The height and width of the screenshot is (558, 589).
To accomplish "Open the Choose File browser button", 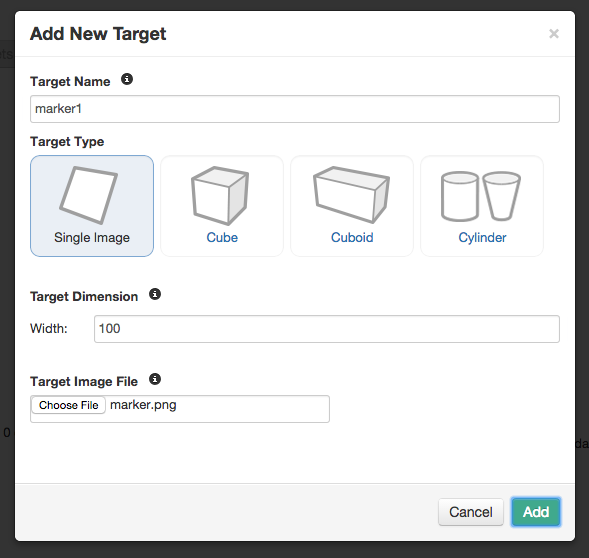I will [68, 405].
